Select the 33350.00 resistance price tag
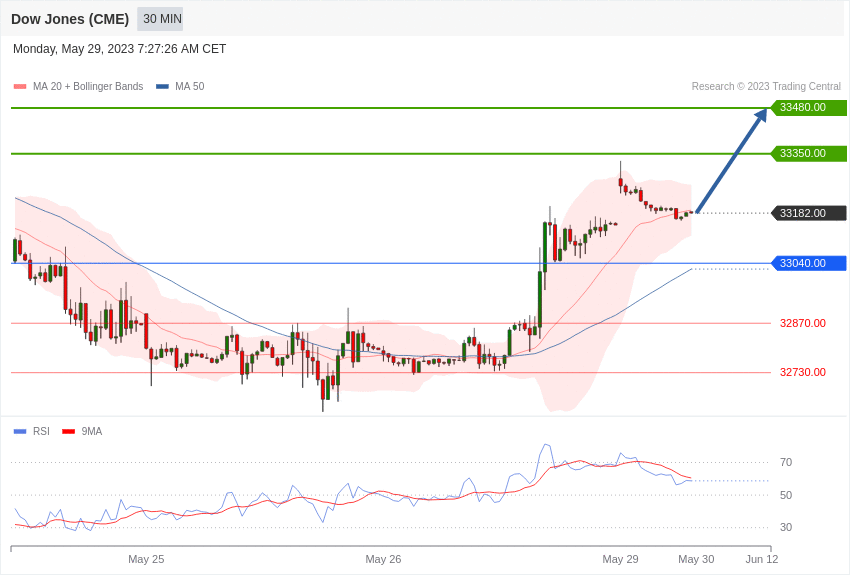The image size is (850, 576). [x=808, y=153]
